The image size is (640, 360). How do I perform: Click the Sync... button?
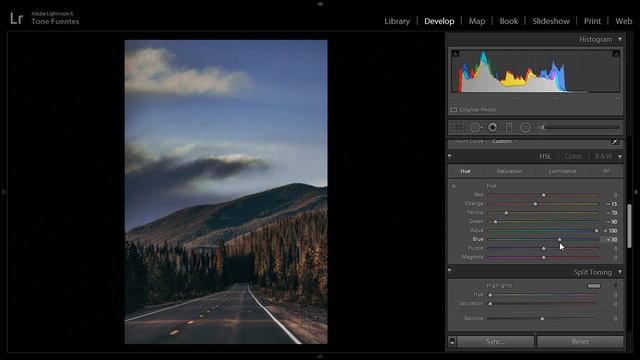point(496,341)
